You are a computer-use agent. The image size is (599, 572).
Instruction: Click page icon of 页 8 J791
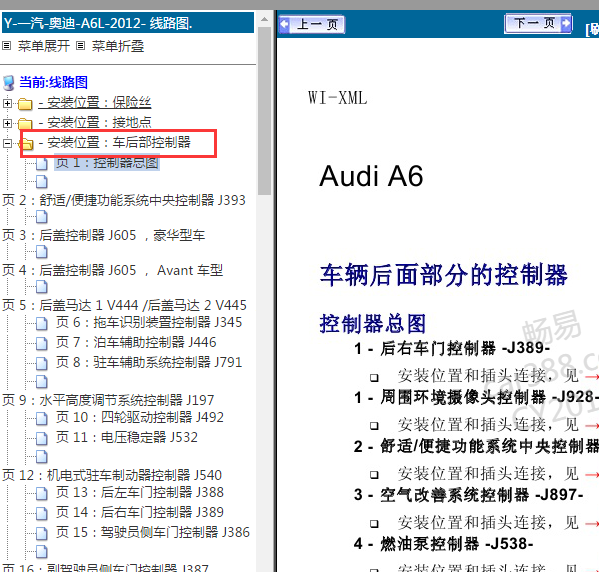click(x=42, y=363)
